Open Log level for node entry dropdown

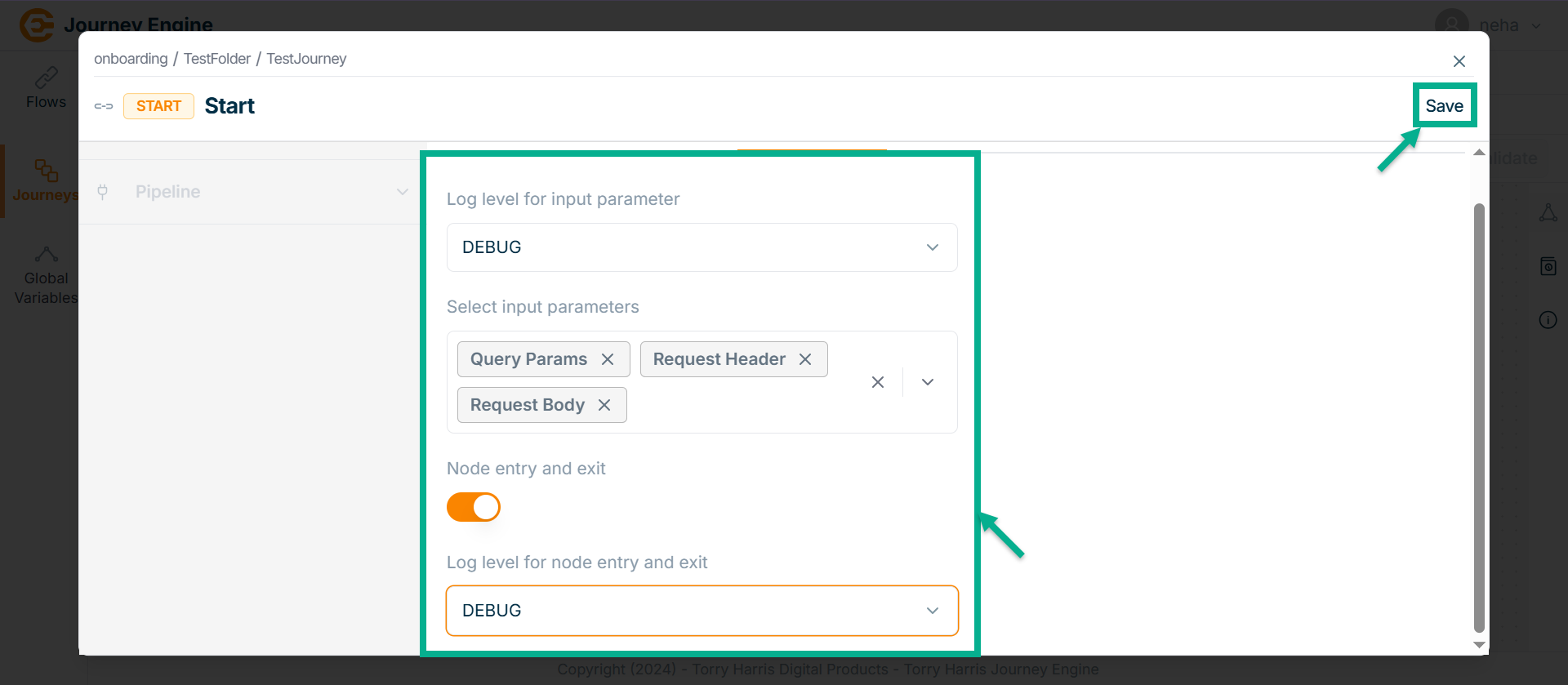702,611
